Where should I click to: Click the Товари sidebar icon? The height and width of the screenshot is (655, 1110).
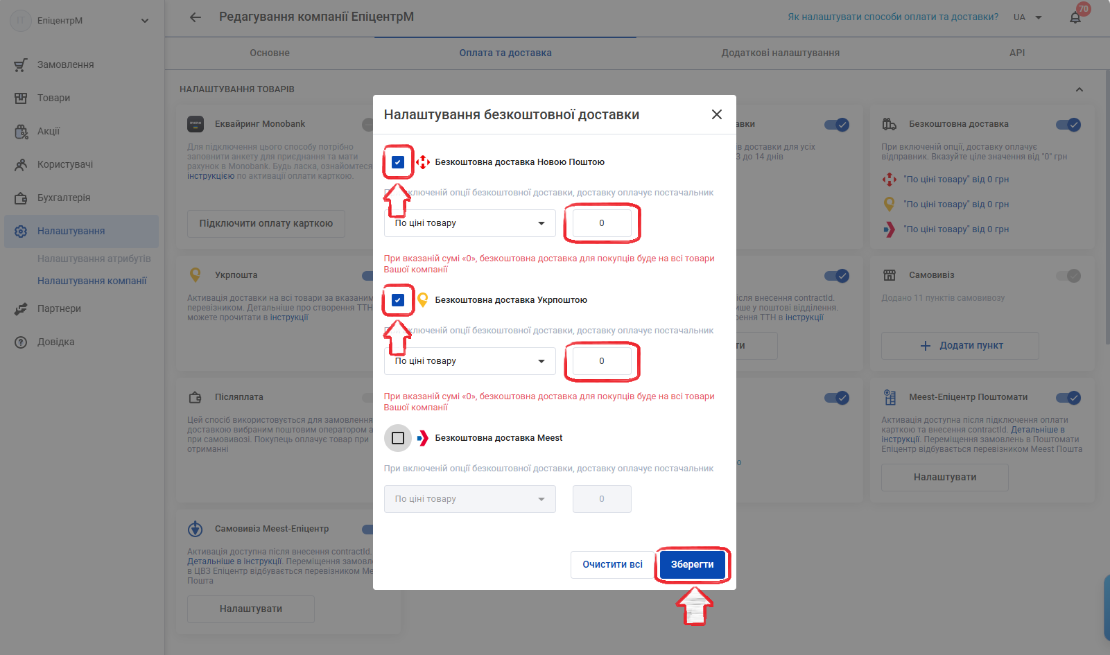click(x=21, y=98)
